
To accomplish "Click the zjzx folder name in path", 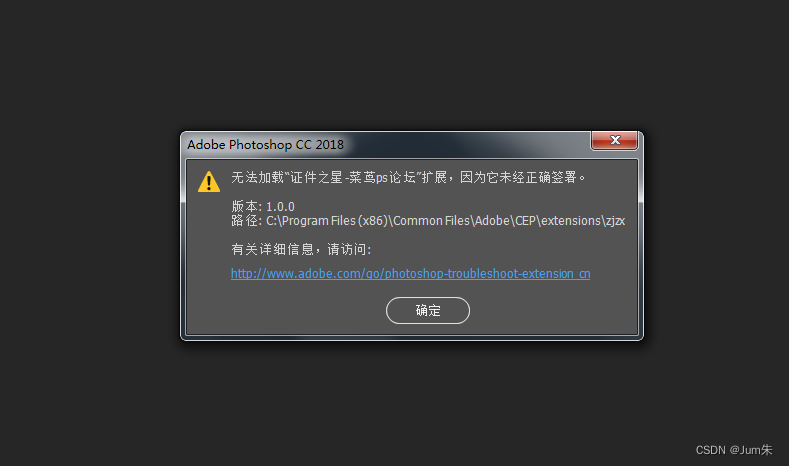I will point(615,221).
